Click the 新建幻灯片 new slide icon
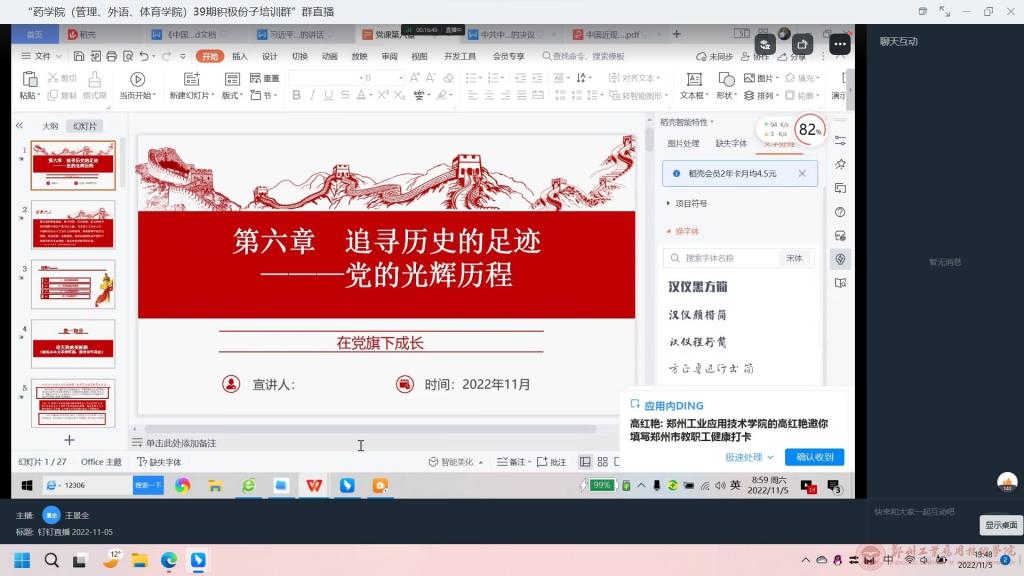 [190, 79]
